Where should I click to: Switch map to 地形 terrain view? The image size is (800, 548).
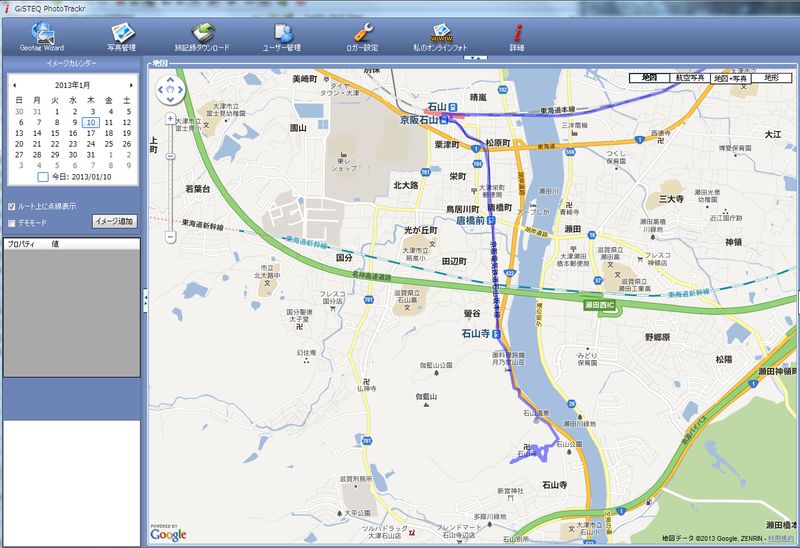771,78
